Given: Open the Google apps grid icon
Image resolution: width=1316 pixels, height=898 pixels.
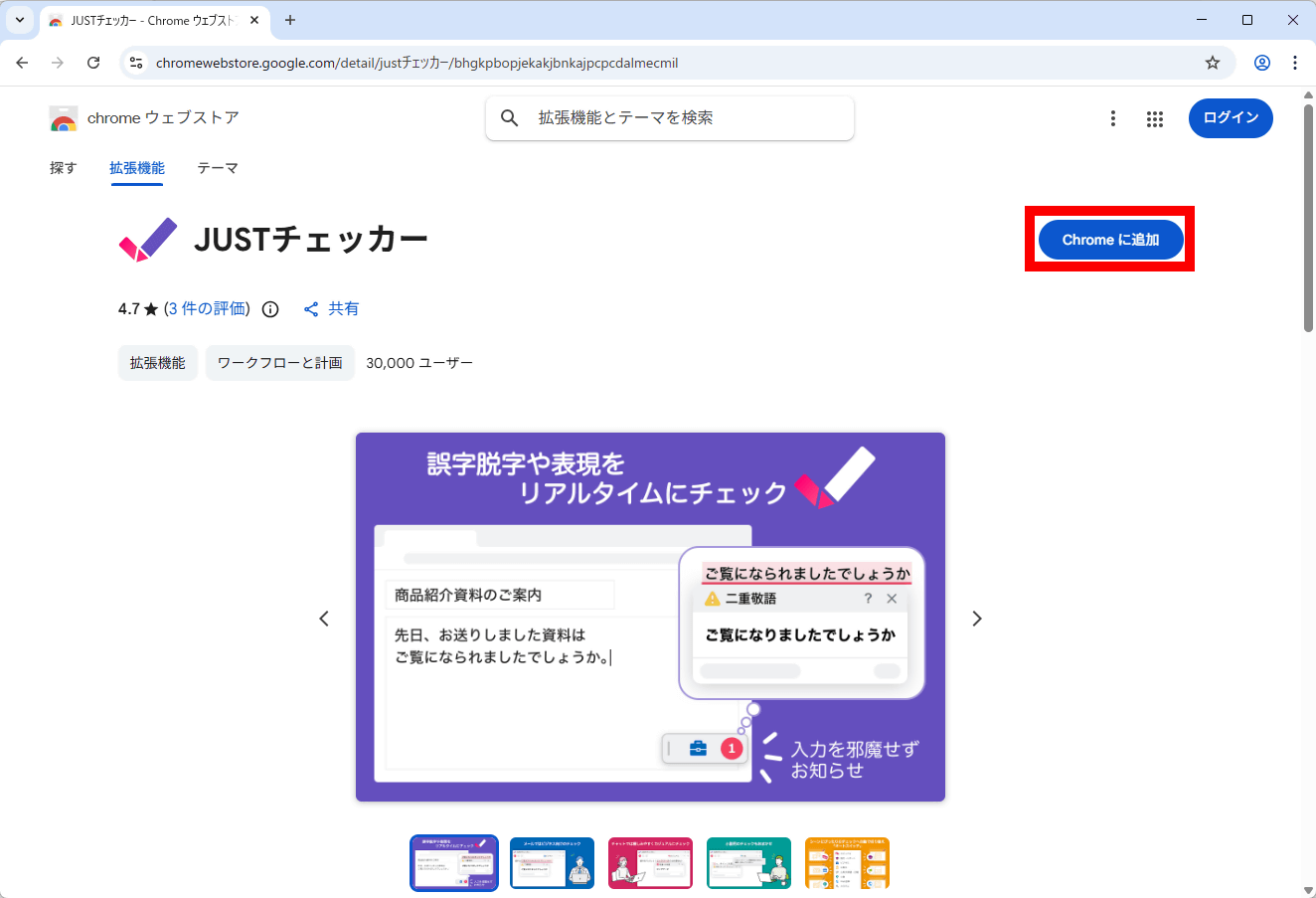Looking at the screenshot, I should pyautogui.click(x=1154, y=119).
